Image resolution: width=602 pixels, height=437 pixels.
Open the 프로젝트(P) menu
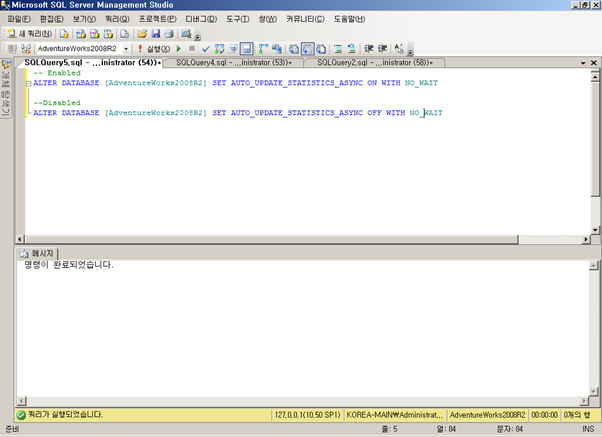[x=158, y=19]
